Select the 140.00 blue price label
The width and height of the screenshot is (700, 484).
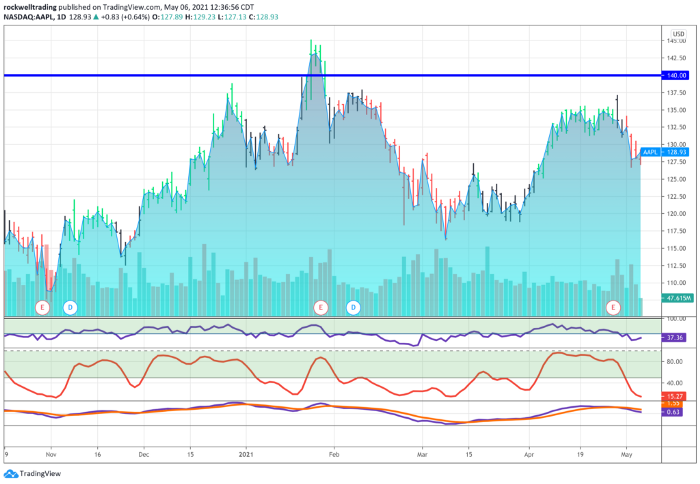coord(675,75)
